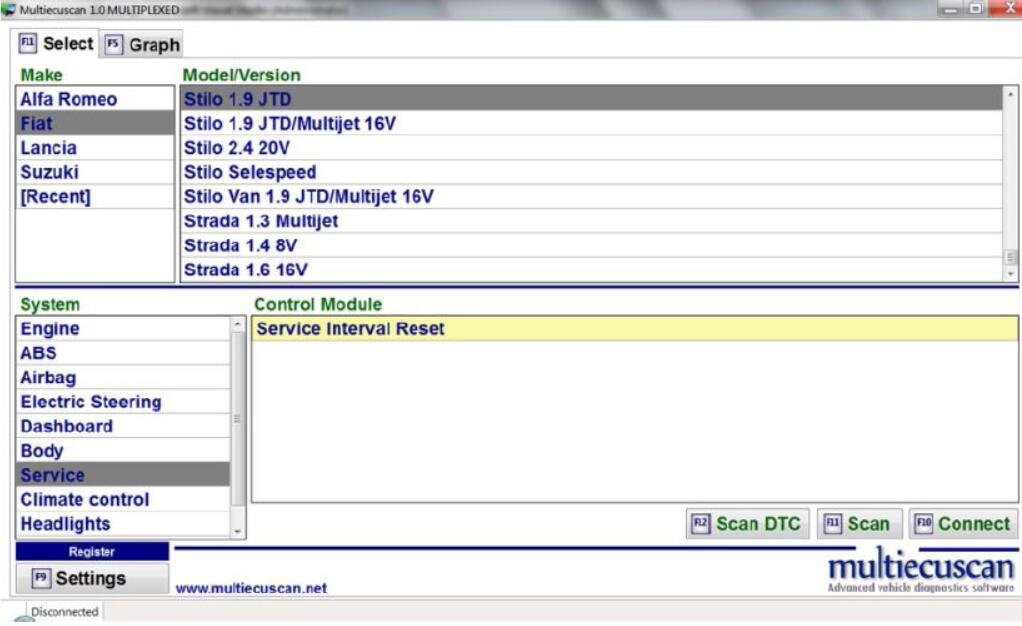Screen dimensions: 1022x626
Task: Click the Scan button
Action: point(859,524)
